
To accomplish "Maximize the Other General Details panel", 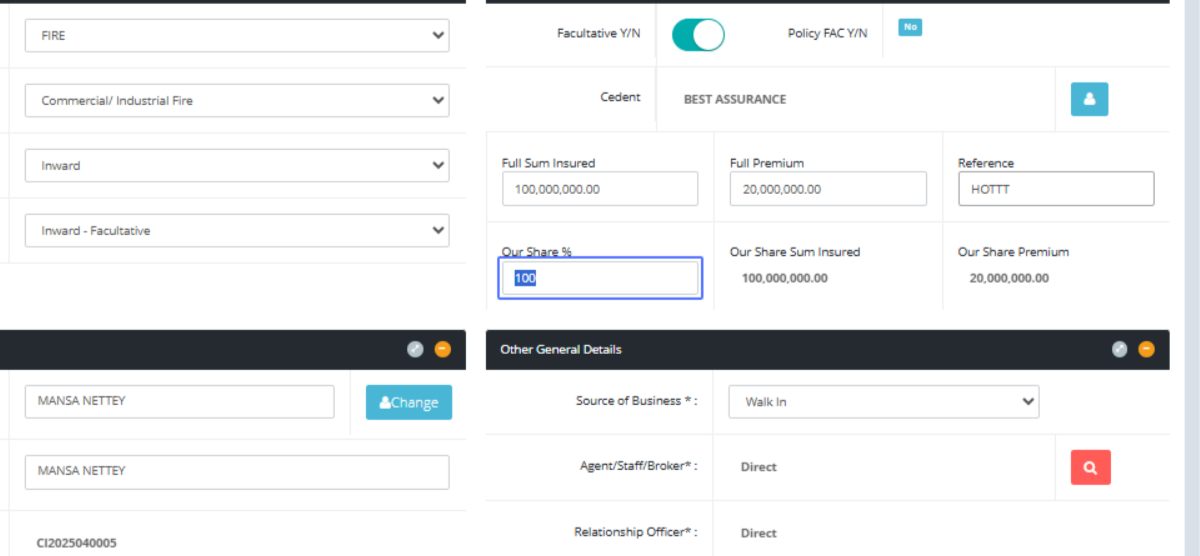I will (1120, 349).
